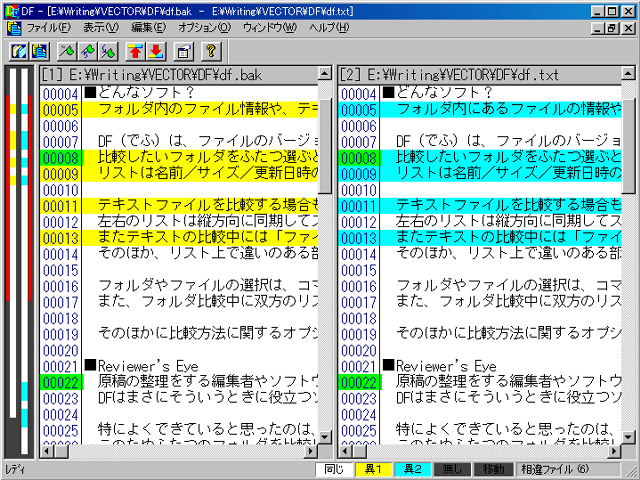Click the compare folders toolbar icon
Image resolution: width=640 pixels, height=480 pixels.
19,51
